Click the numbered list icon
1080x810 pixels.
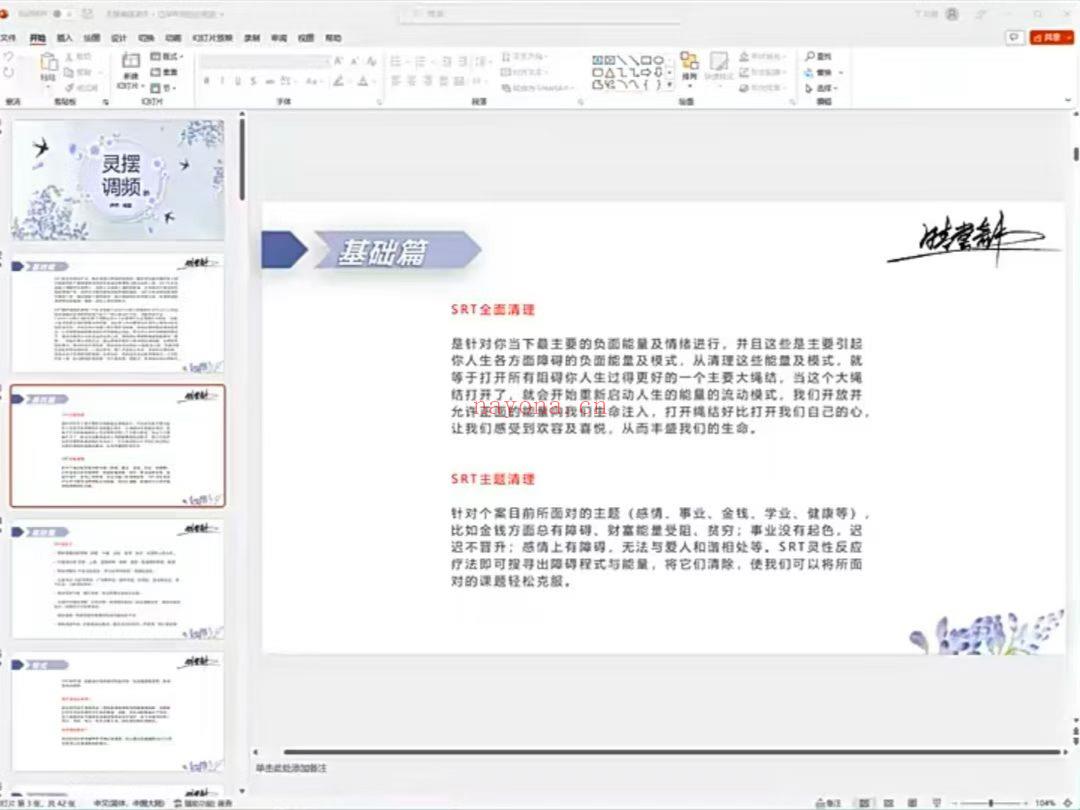420,61
